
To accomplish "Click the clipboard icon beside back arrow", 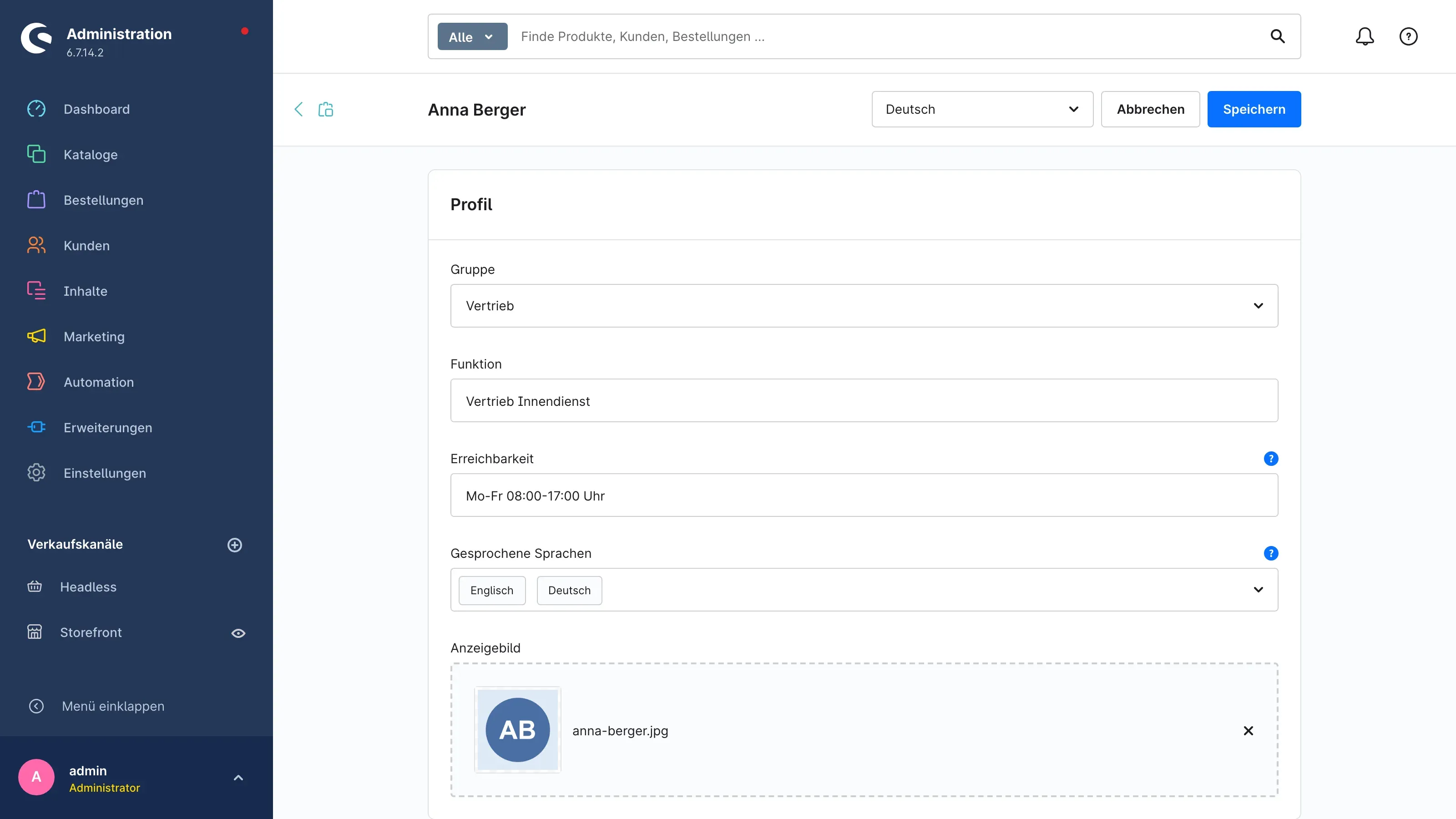I will pyautogui.click(x=326, y=109).
